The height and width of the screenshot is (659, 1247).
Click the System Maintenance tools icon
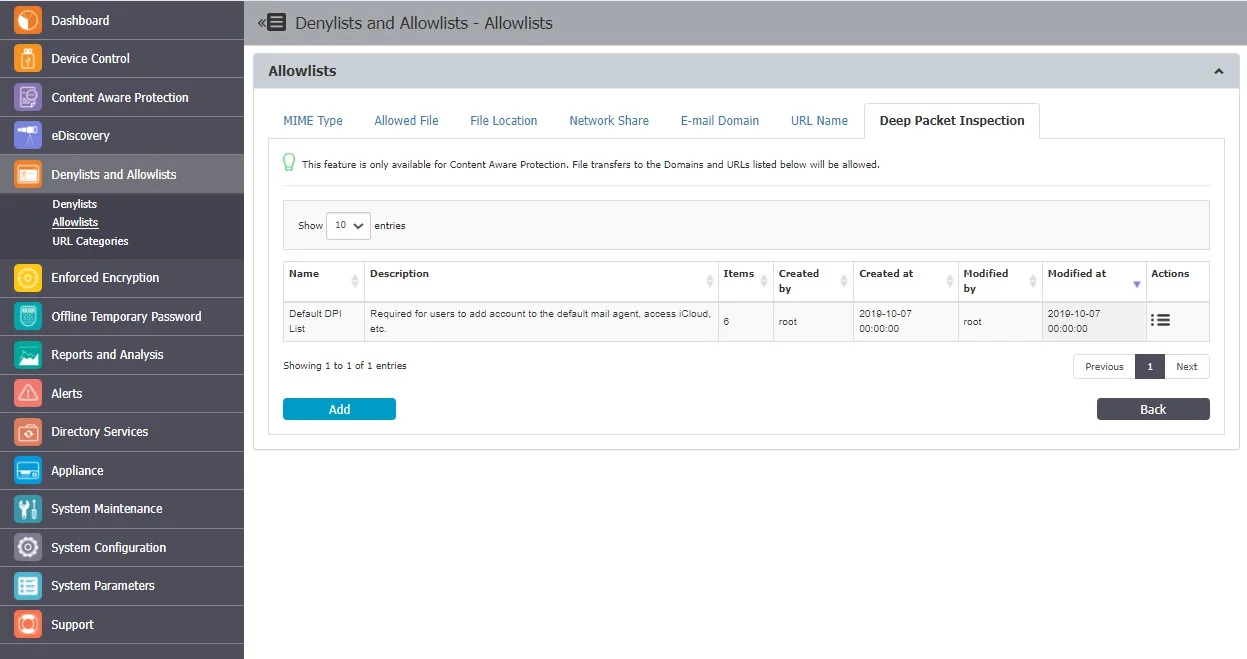tap(28, 508)
